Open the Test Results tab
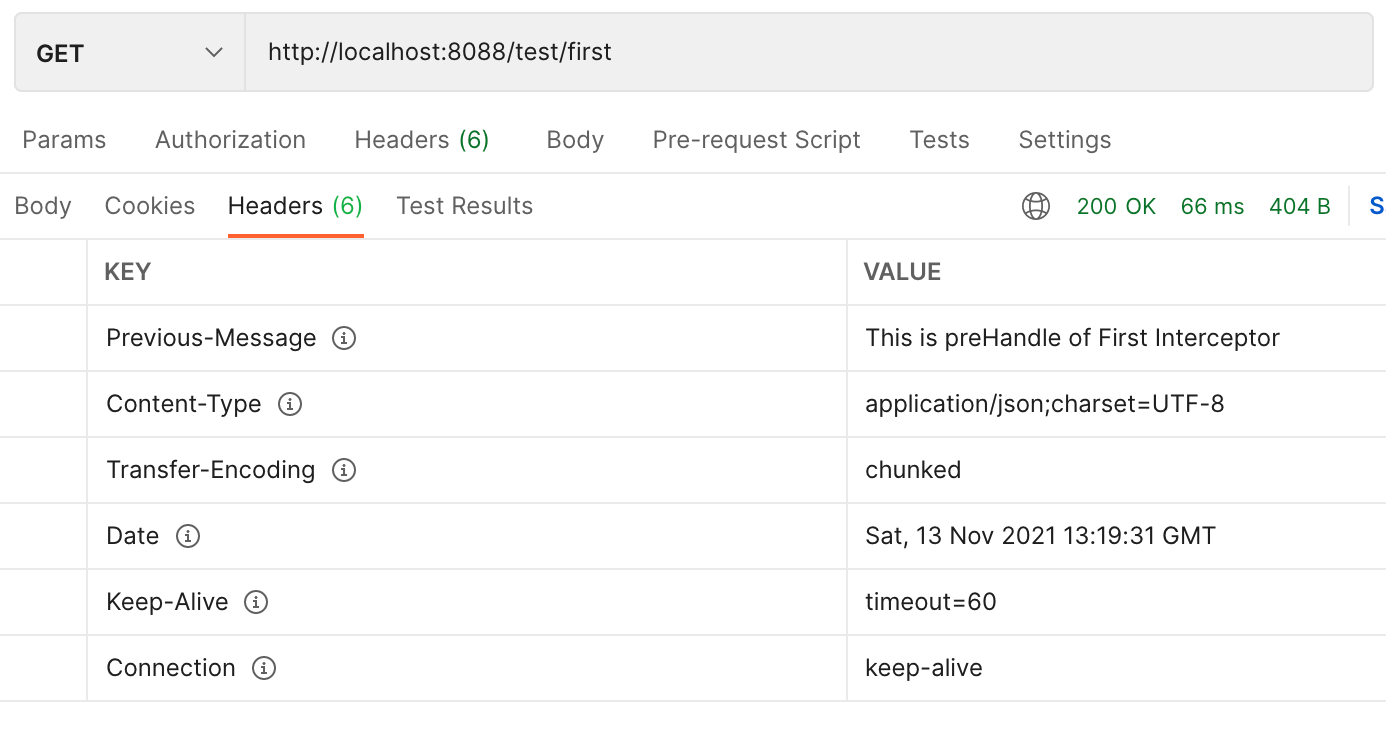Screen dimensions: 1386x740 click(x=464, y=206)
